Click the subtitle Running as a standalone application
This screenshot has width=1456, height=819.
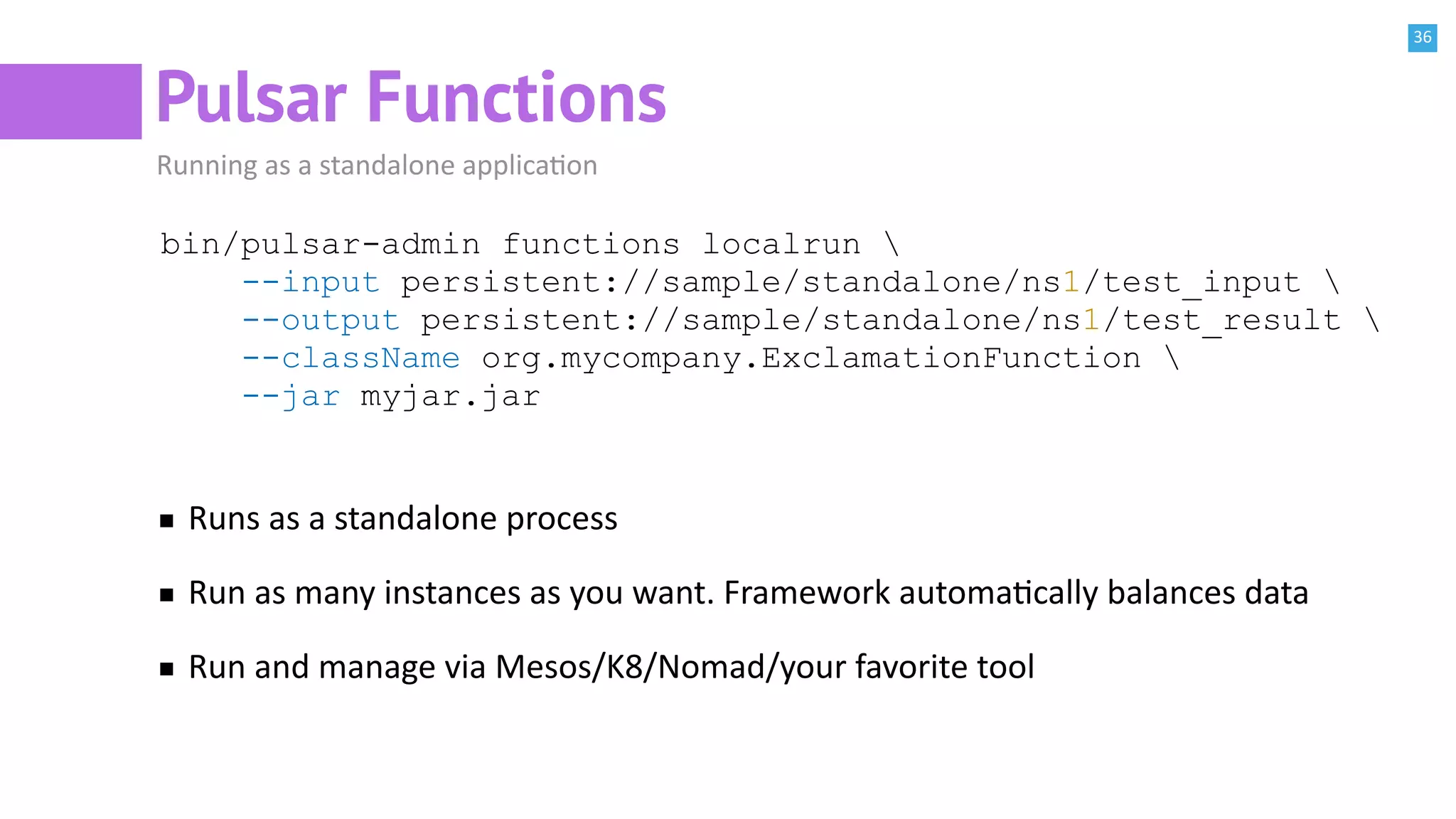coord(377,166)
